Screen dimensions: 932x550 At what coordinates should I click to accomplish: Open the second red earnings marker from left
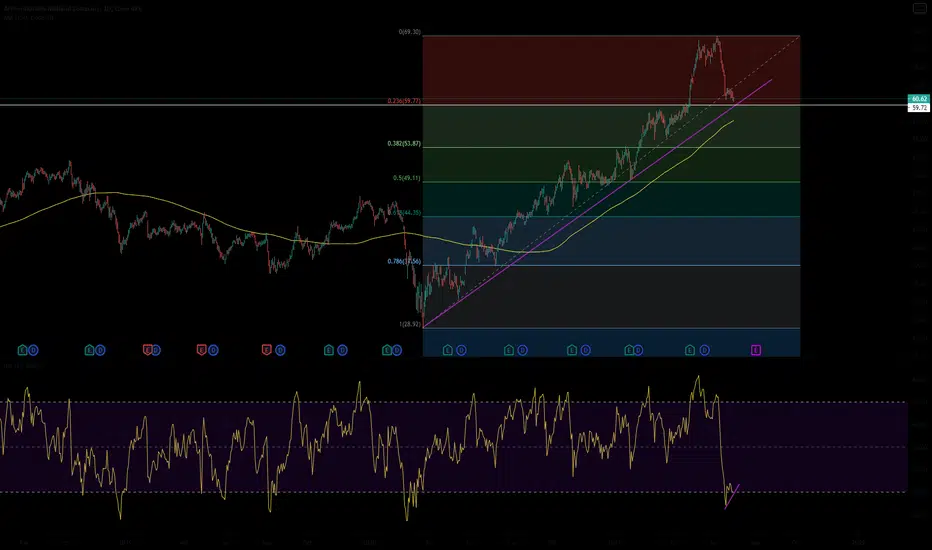201,350
